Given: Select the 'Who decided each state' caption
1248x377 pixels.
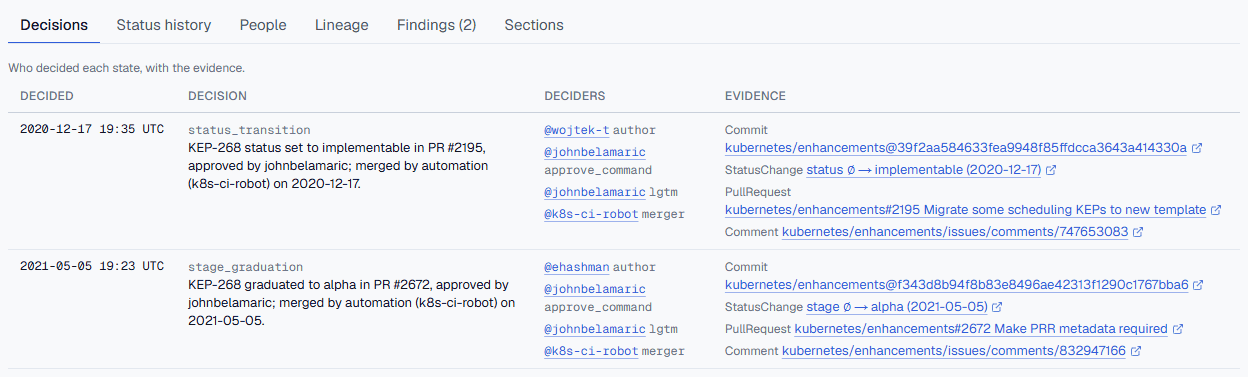Looking at the screenshot, I should [126, 69].
